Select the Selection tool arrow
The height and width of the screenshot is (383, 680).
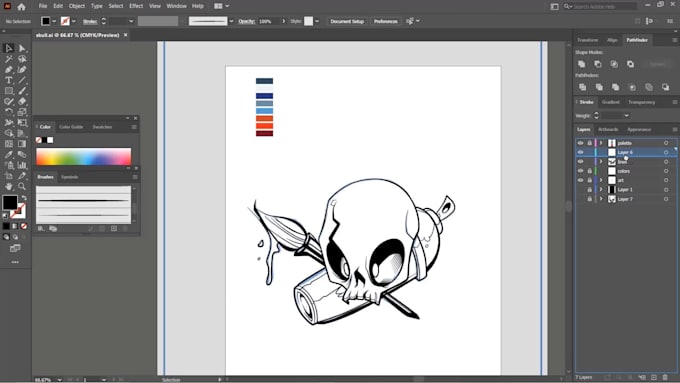pos(9,48)
